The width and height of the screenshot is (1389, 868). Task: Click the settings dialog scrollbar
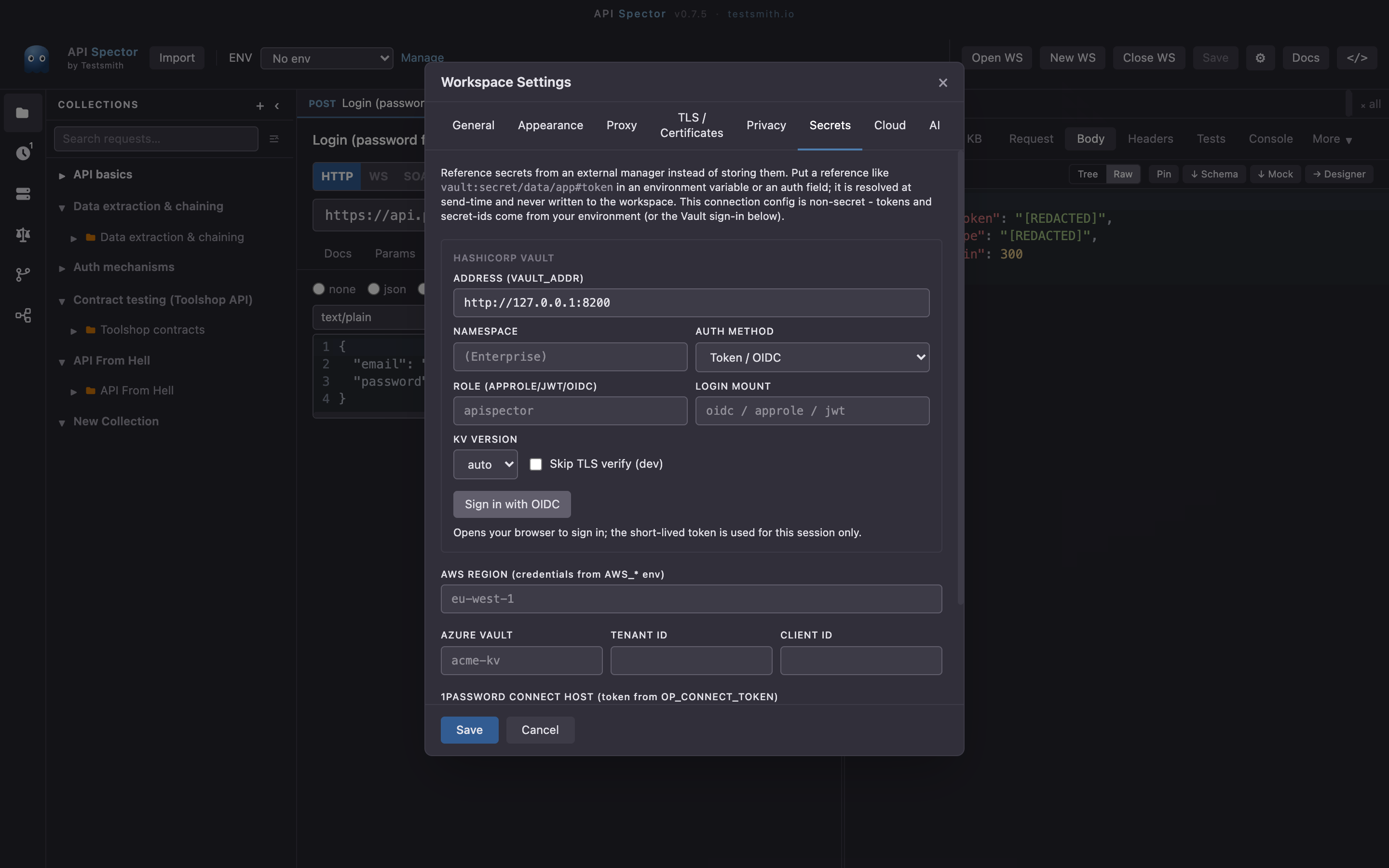960,377
